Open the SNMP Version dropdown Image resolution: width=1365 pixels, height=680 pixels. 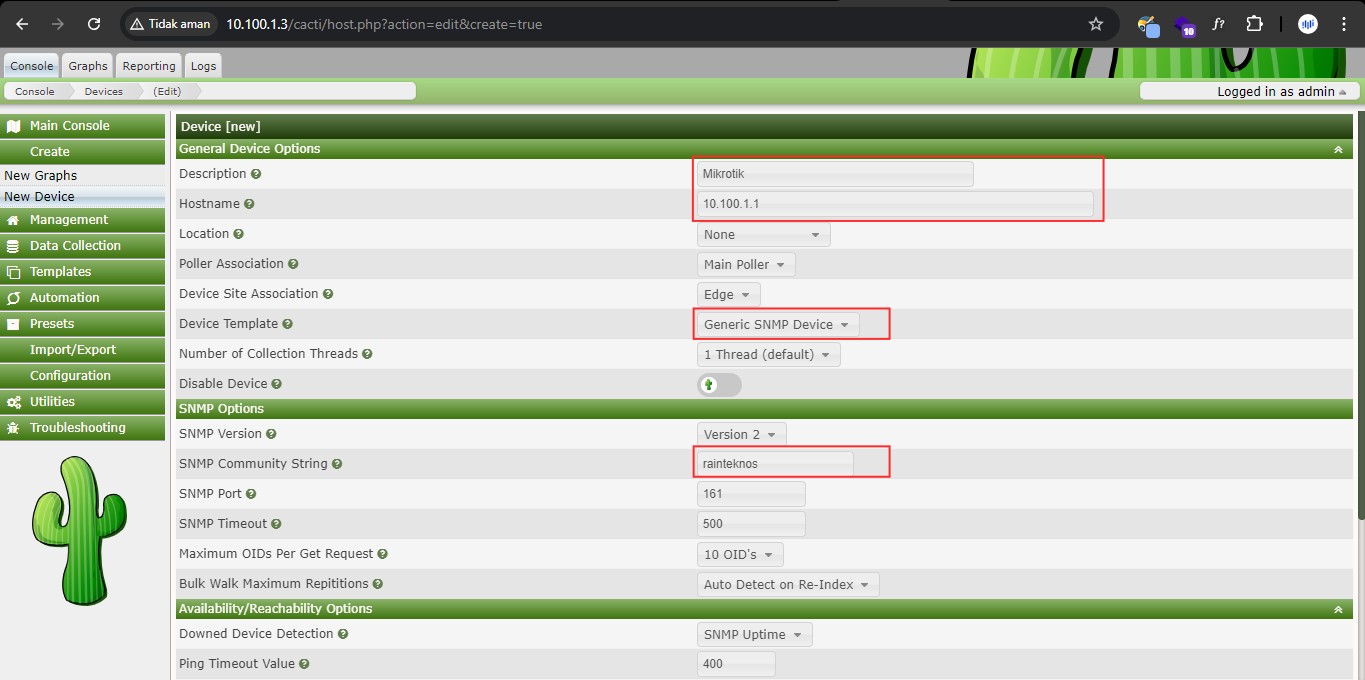741,434
